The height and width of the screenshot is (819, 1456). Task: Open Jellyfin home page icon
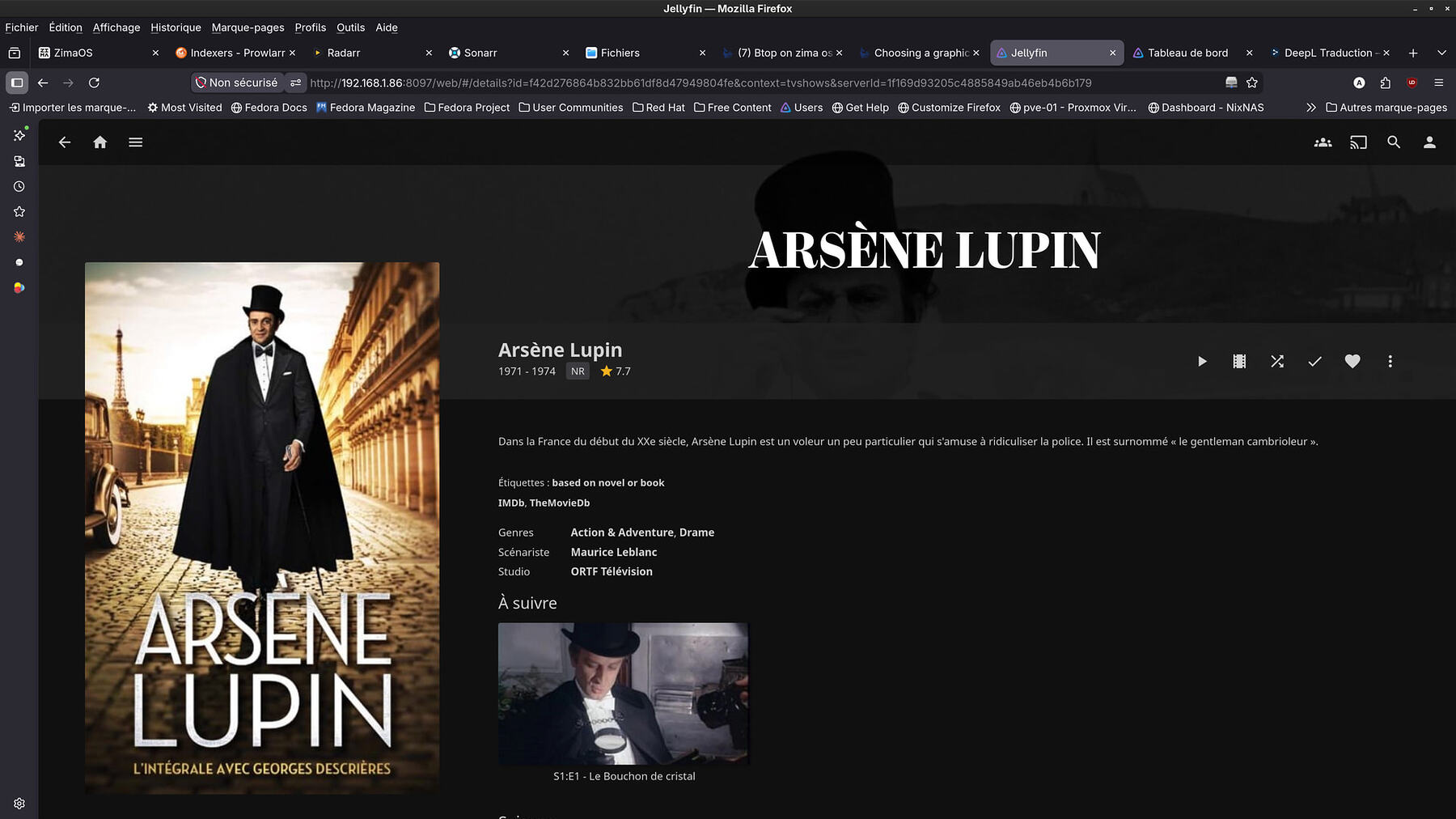pos(100,142)
